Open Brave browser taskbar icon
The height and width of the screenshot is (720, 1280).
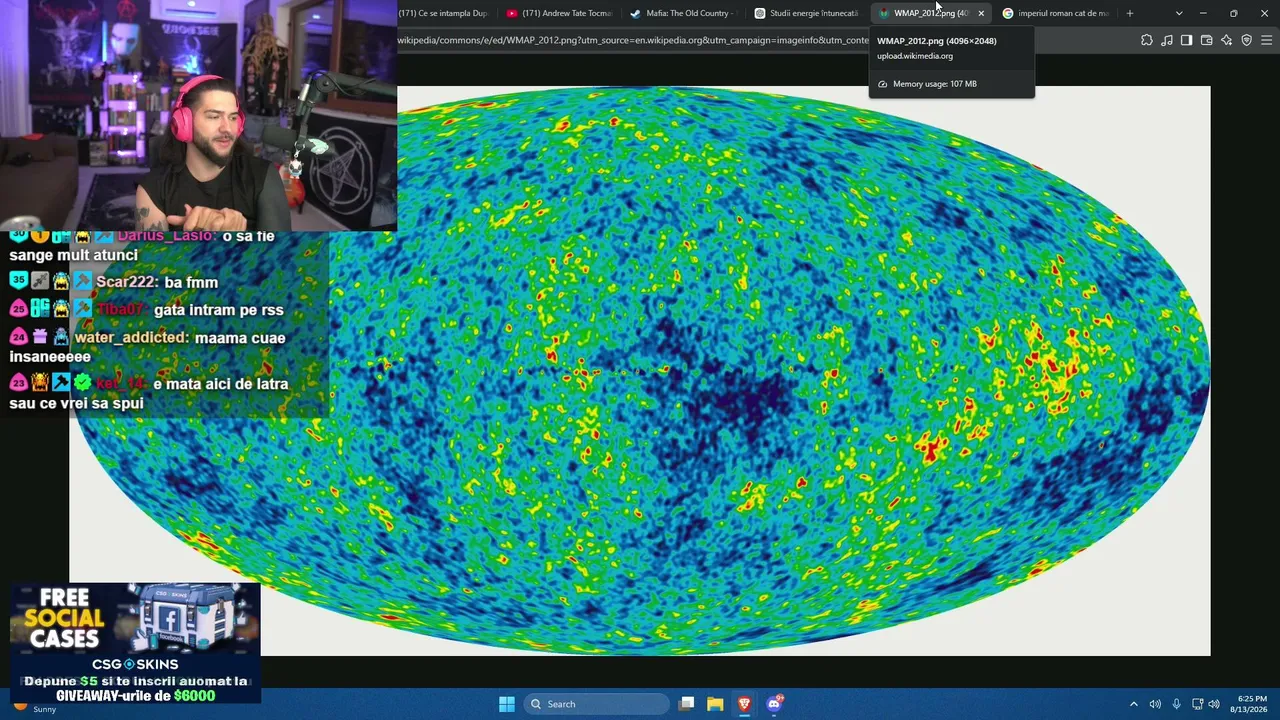pyautogui.click(x=744, y=704)
